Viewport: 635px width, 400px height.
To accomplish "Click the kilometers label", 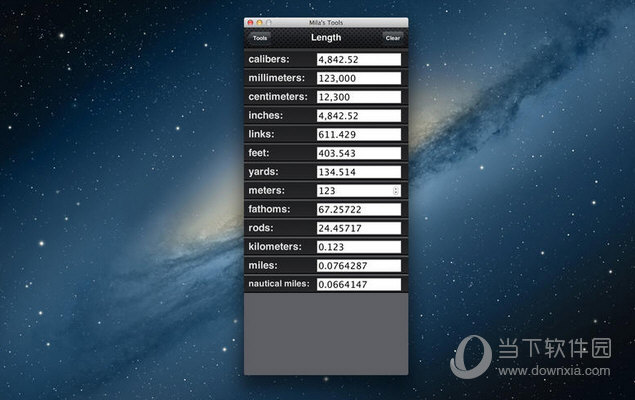I will (x=275, y=247).
